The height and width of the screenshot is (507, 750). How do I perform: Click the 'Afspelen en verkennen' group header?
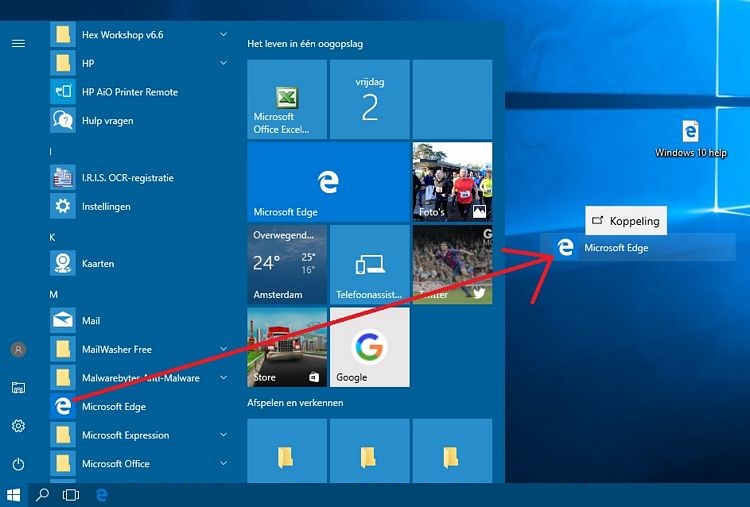[x=295, y=403]
